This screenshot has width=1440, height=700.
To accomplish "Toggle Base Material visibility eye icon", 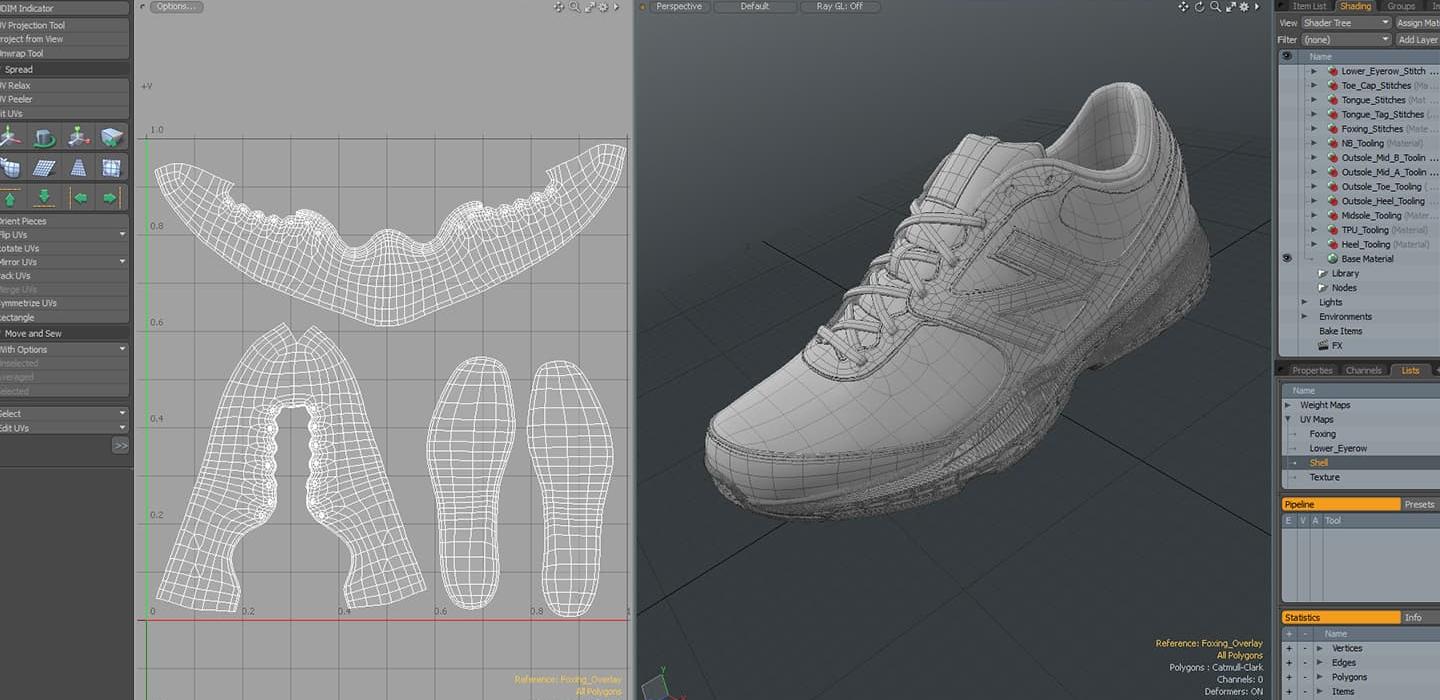I will coord(1287,258).
